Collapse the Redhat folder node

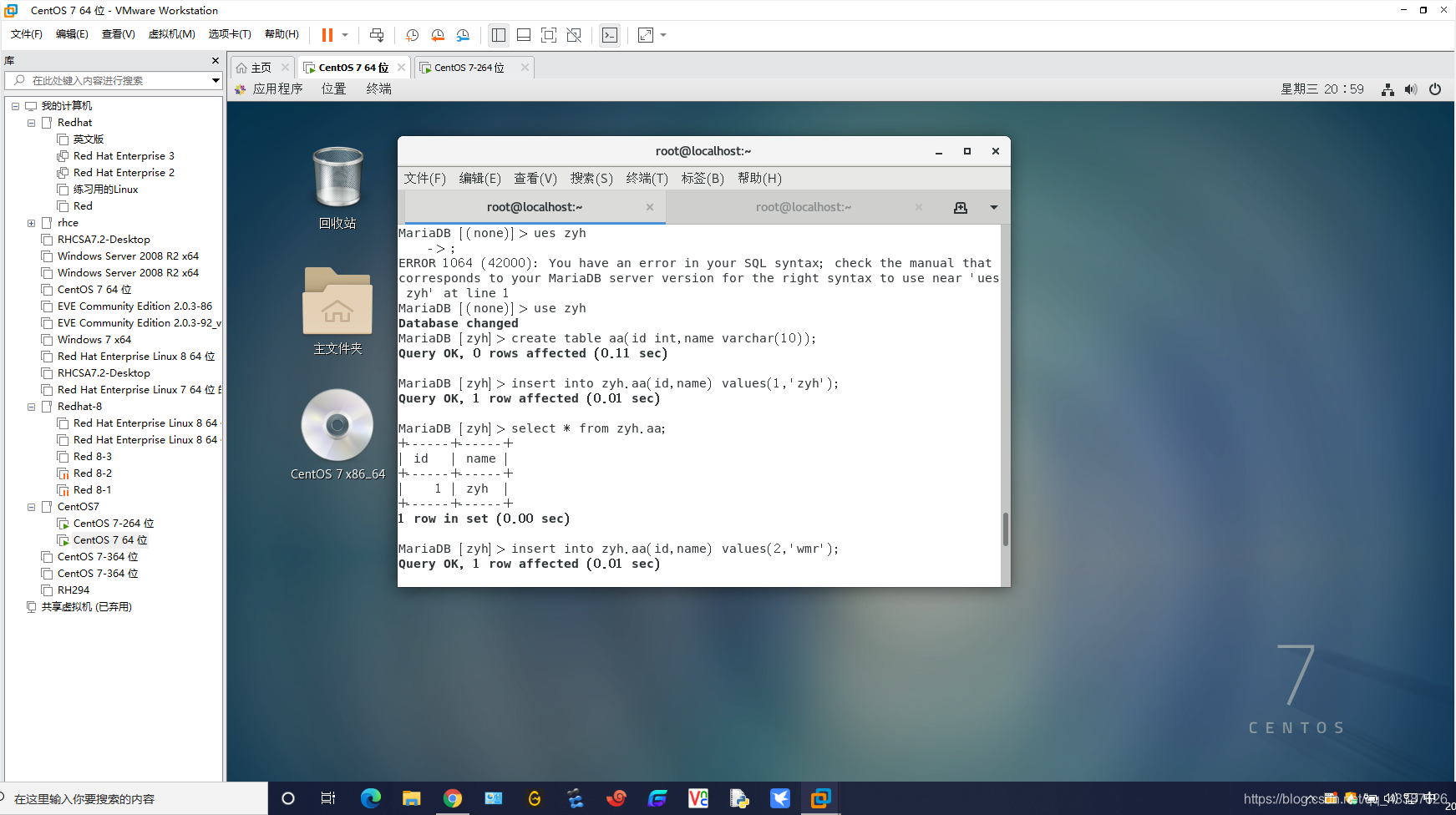point(31,123)
